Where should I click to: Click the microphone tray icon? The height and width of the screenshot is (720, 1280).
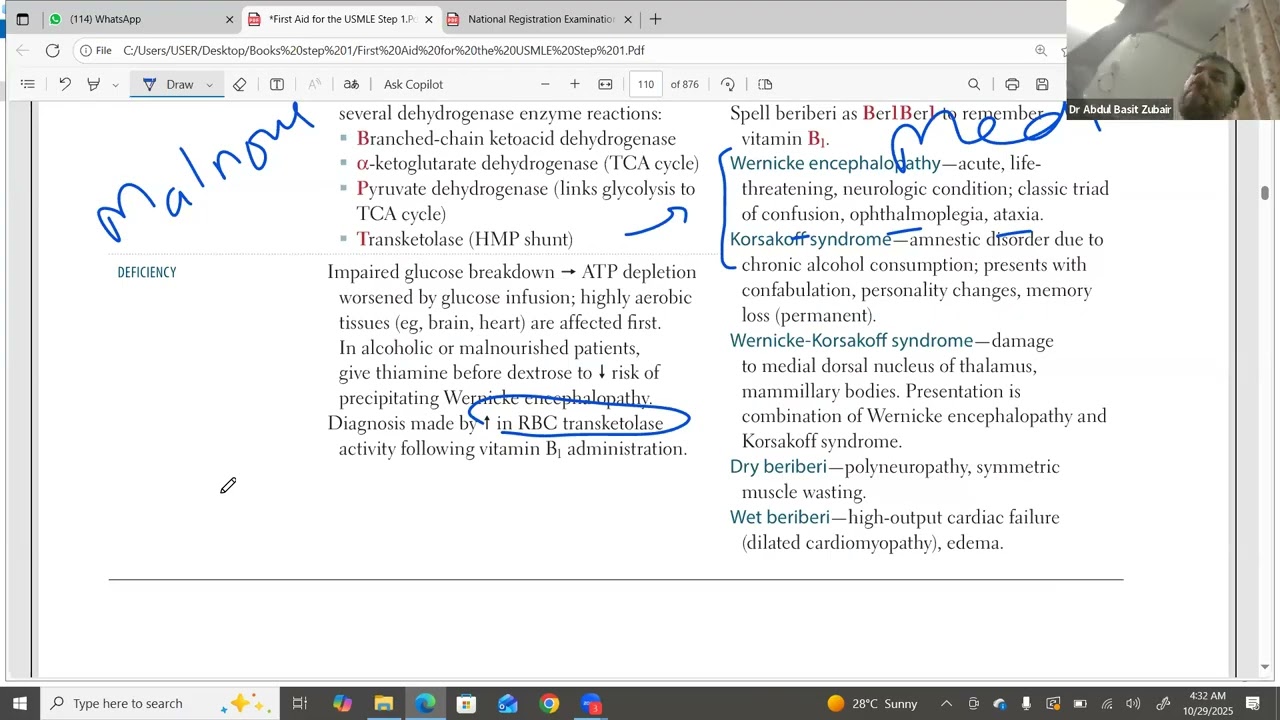tap(1026, 703)
